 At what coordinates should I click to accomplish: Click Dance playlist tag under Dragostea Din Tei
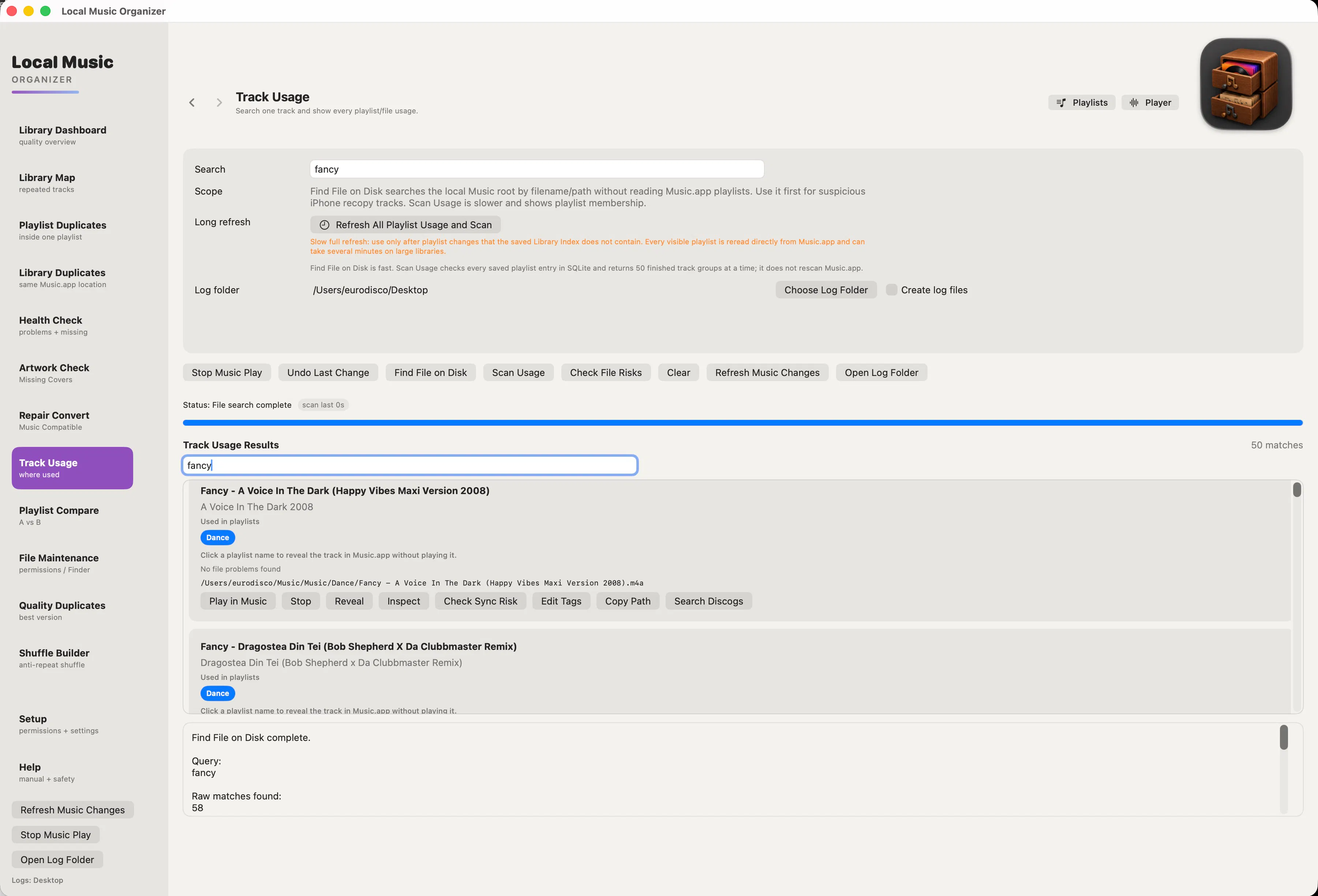point(218,694)
